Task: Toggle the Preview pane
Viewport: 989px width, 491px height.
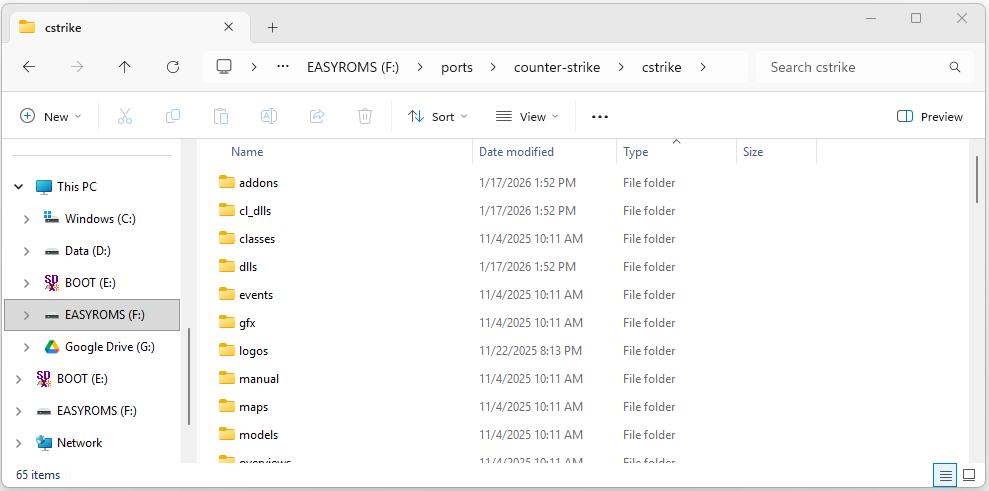Action: click(930, 117)
